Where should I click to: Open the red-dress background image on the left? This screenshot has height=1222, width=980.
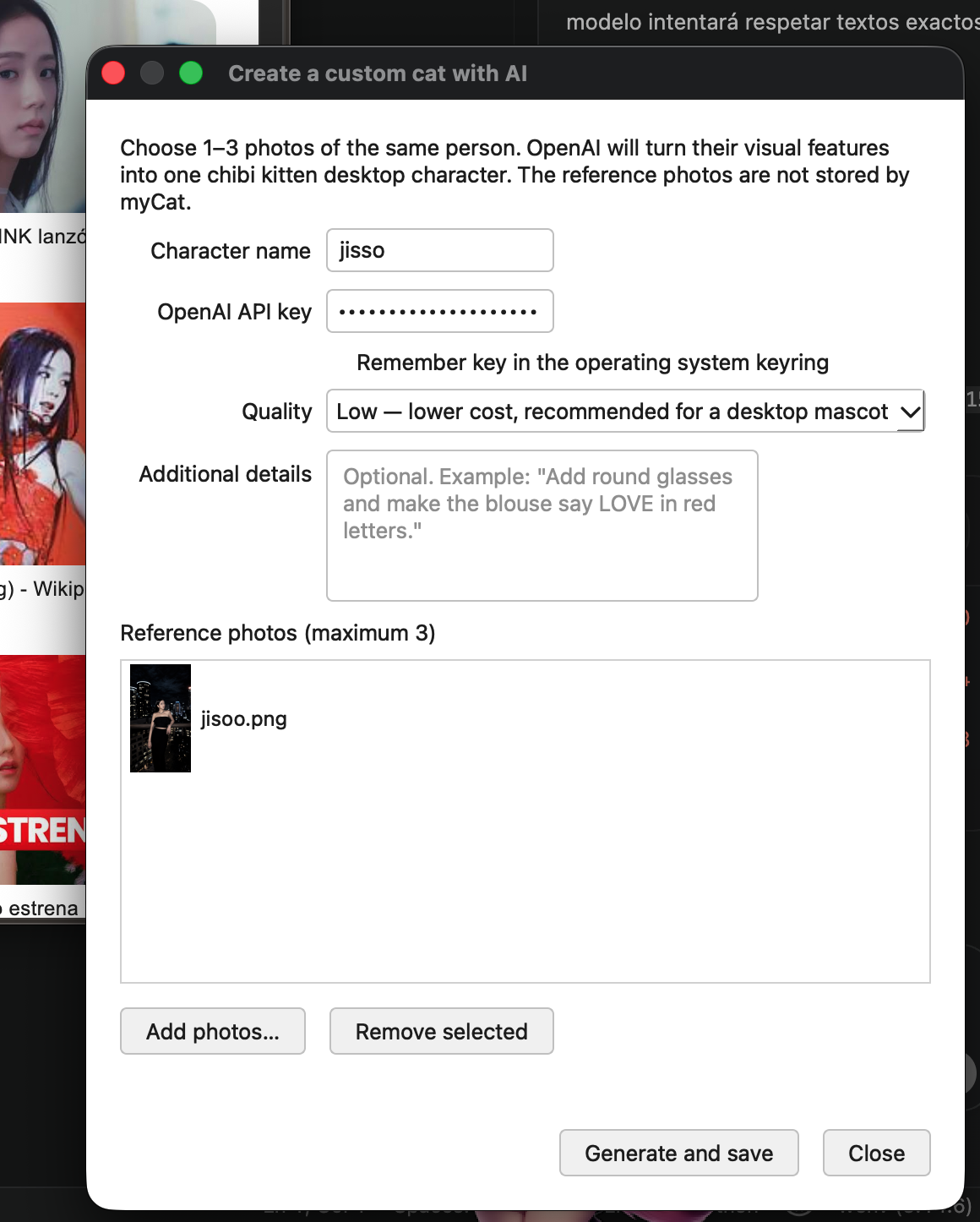click(x=42, y=434)
